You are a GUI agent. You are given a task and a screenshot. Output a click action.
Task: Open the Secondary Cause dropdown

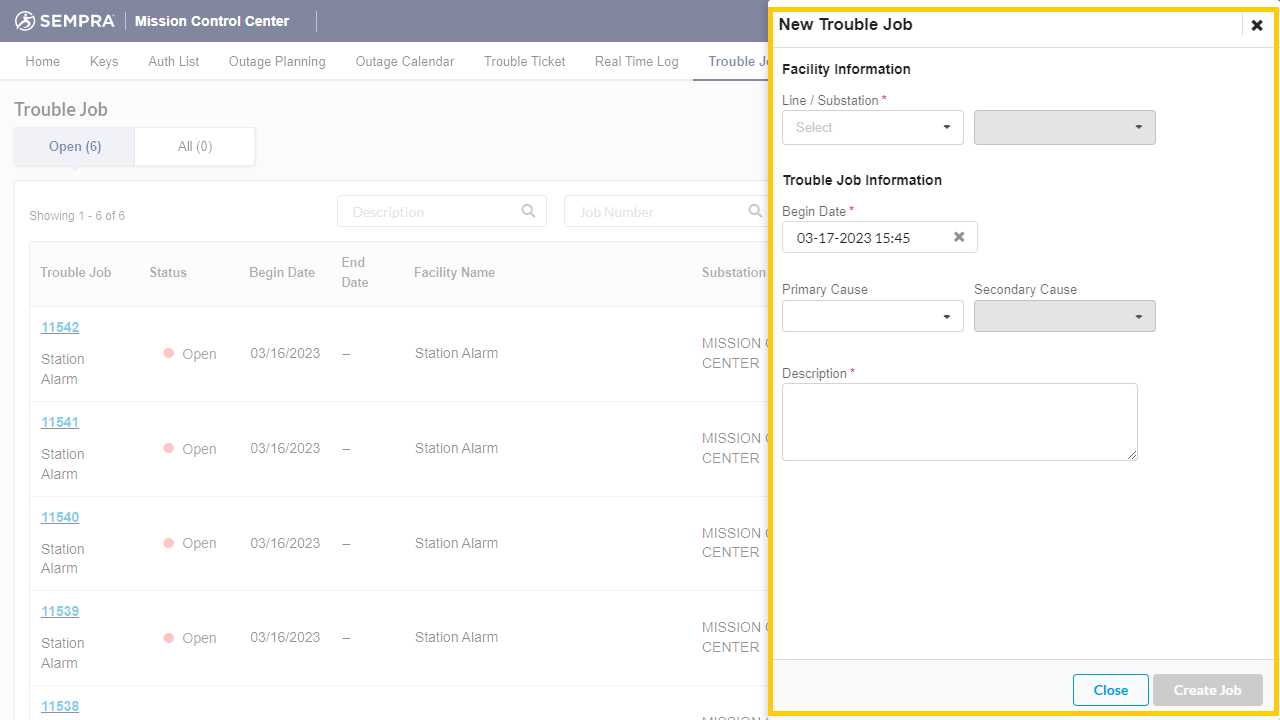click(1064, 316)
